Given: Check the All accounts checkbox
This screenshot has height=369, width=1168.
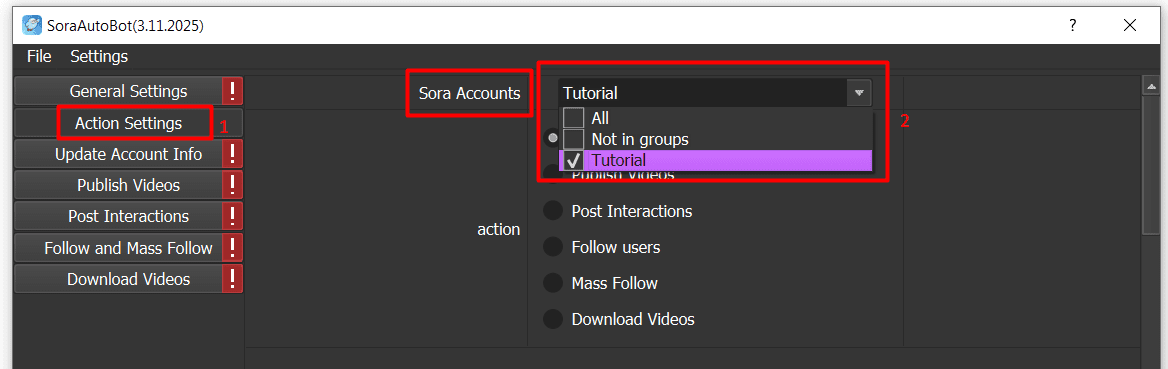Looking at the screenshot, I should [574, 118].
